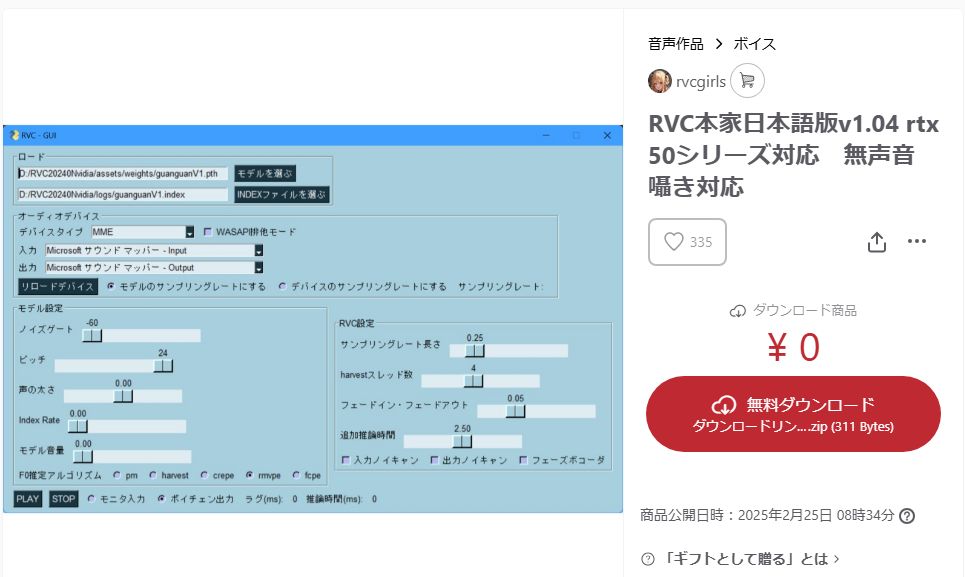Click the モデル音量 slider handle
This screenshot has height=577, width=965.
click(x=83, y=456)
